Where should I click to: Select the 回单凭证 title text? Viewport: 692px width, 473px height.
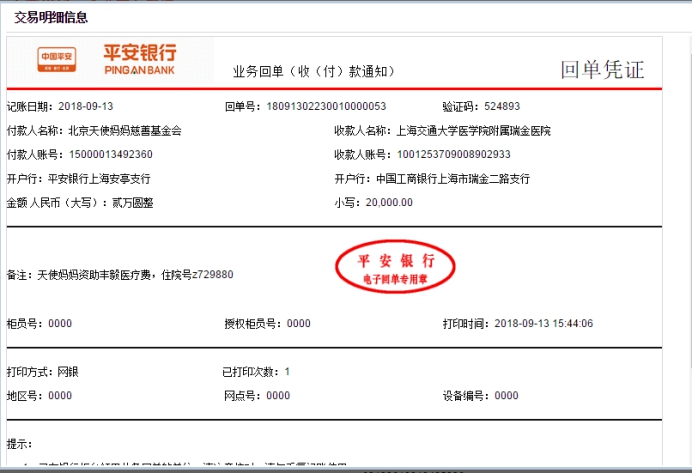(602, 70)
